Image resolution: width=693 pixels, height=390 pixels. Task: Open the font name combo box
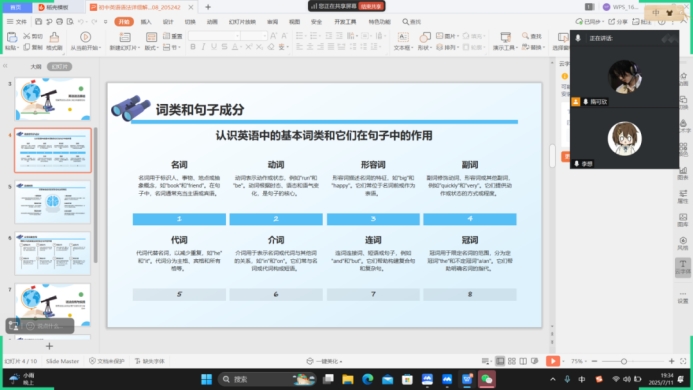[214, 36]
